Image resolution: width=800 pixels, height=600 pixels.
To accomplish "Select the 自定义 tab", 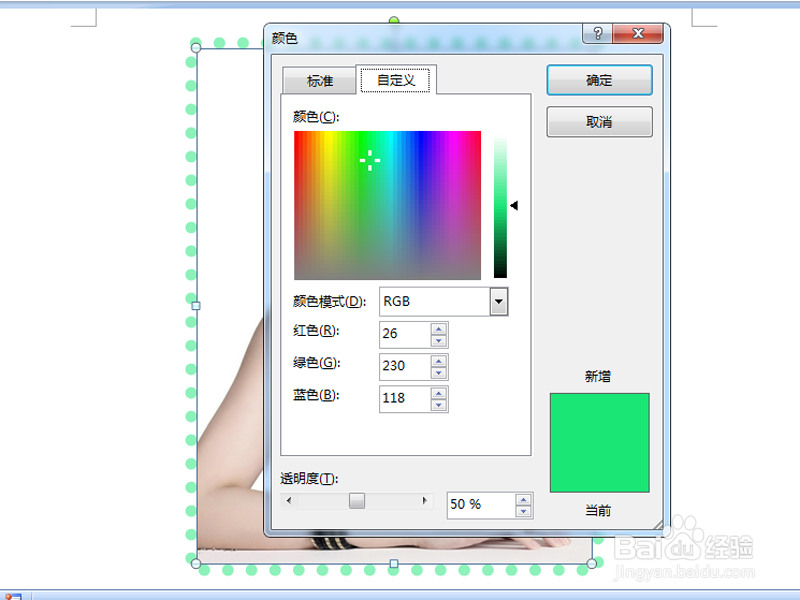I will pos(396,80).
